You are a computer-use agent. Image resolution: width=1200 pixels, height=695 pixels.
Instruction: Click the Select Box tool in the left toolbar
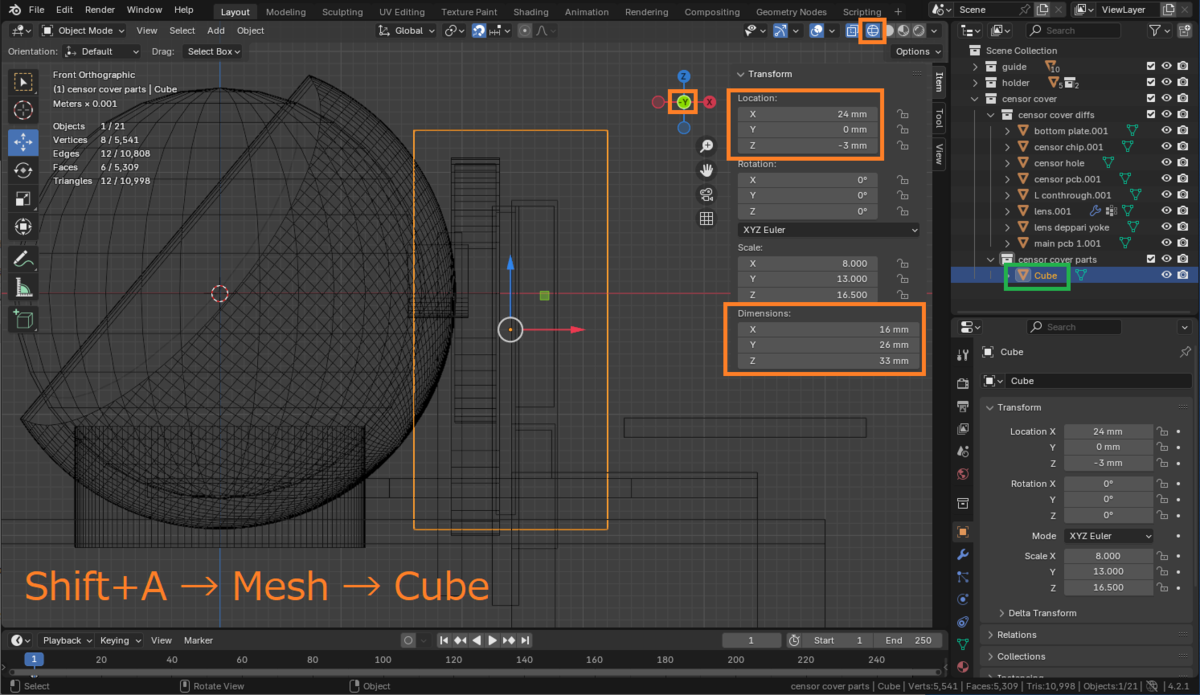tap(23, 82)
